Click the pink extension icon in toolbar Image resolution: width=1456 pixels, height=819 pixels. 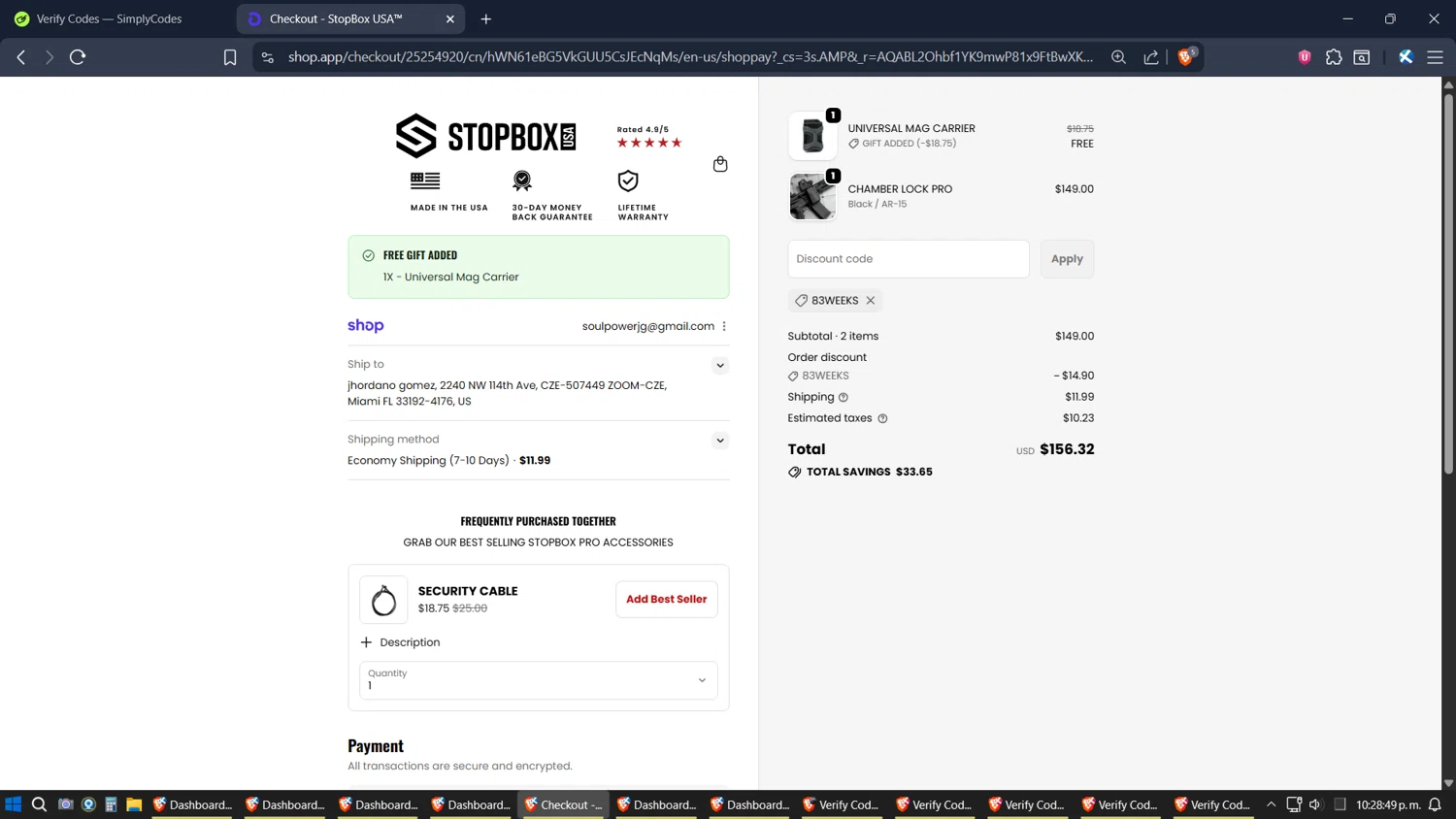(x=1305, y=57)
